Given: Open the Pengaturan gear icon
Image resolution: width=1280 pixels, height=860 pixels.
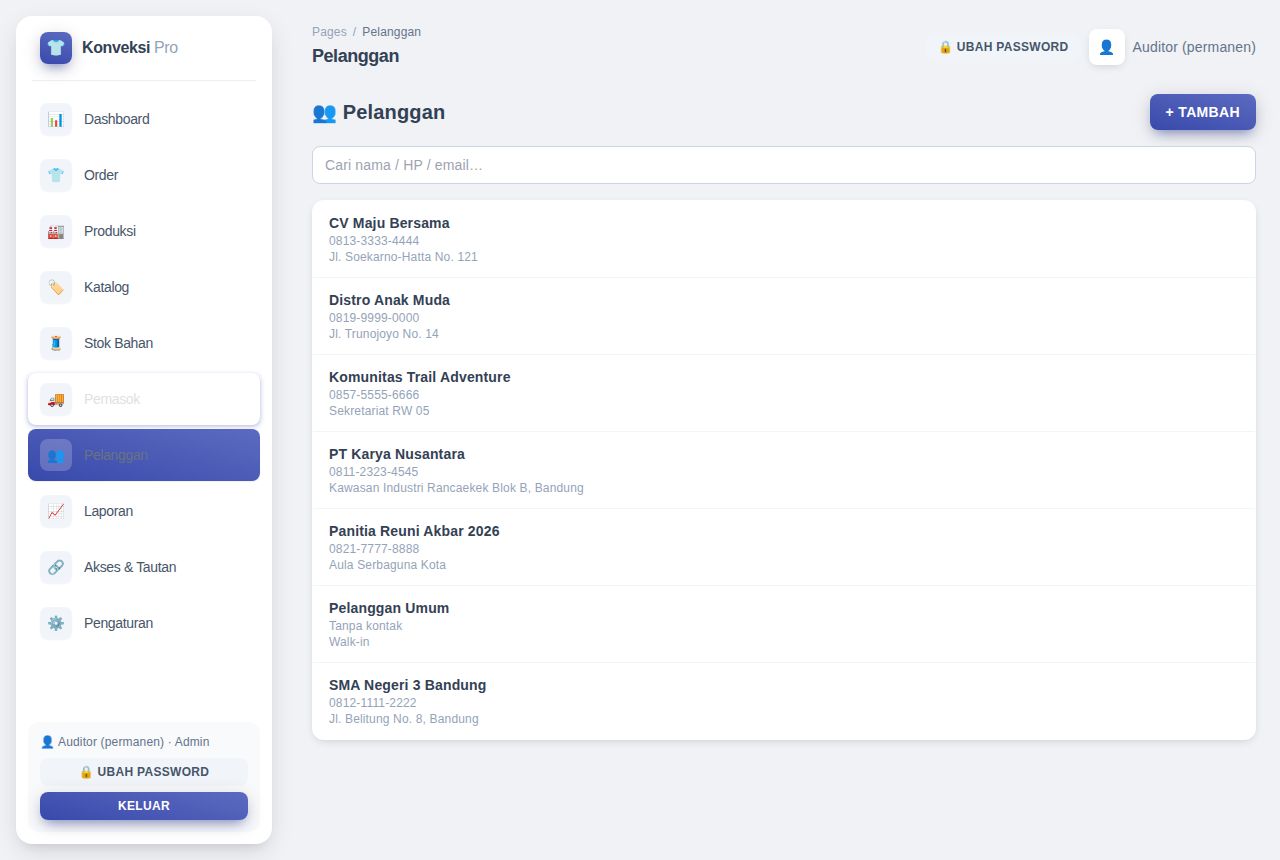Looking at the screenshot, I should point(56,623).
